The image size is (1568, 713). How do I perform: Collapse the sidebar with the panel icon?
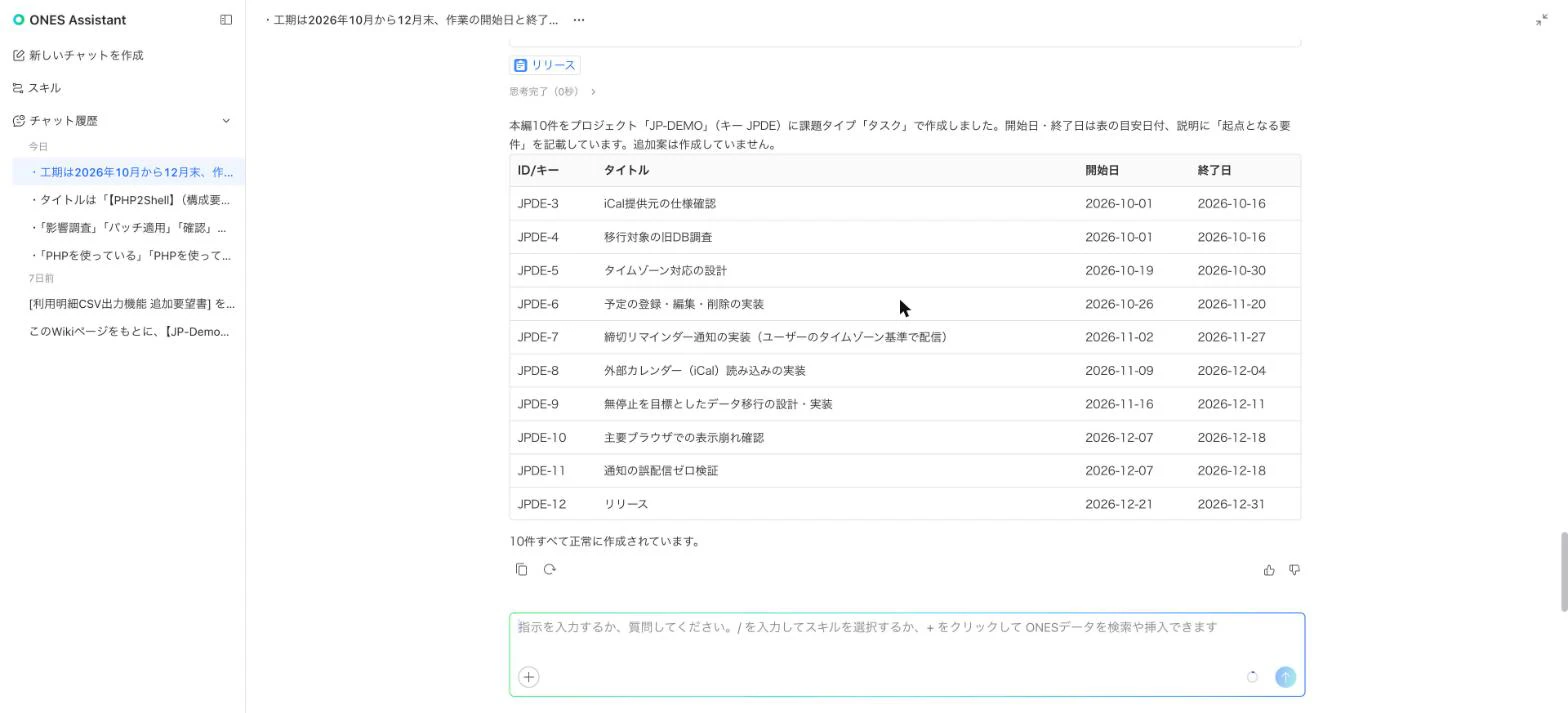(x=226, y=20)
